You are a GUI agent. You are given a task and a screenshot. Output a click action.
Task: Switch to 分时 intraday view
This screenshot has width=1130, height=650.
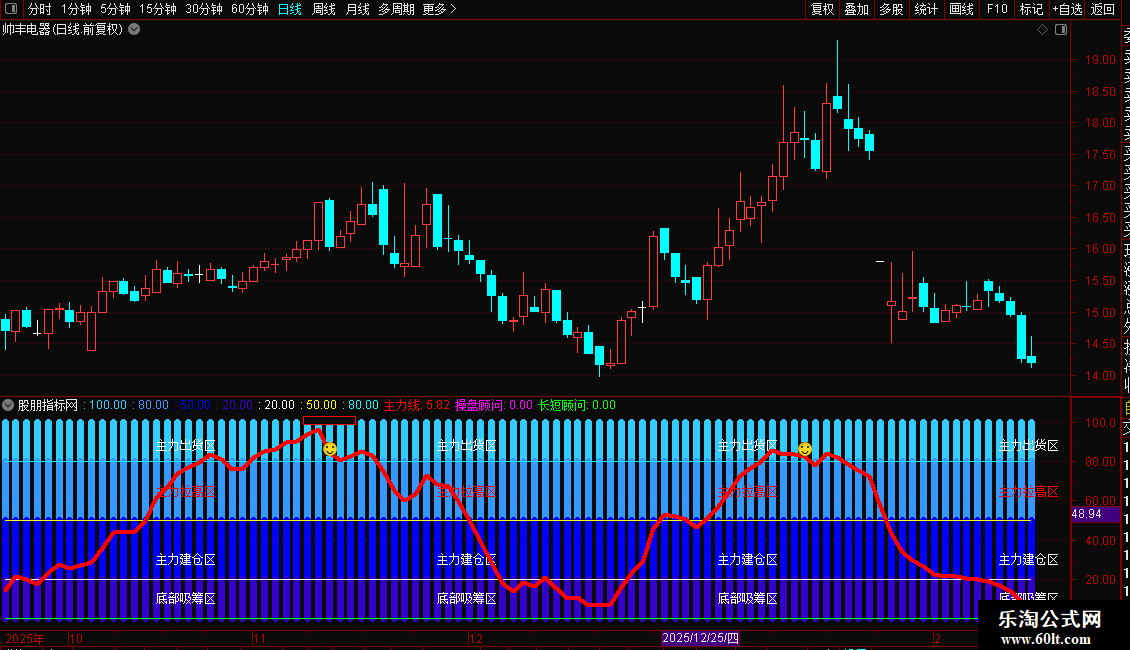pos(40,9)
